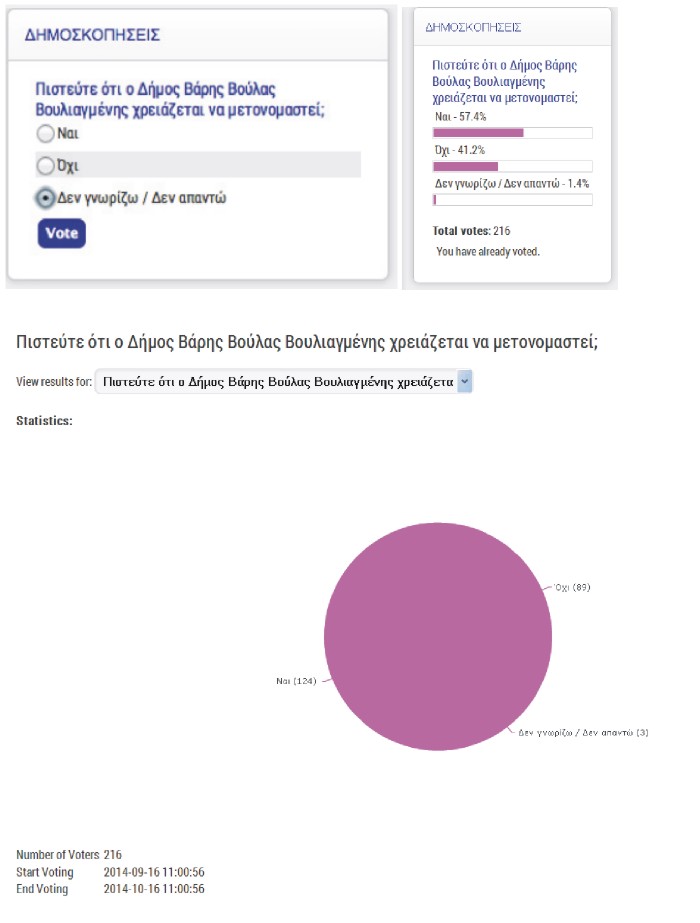
Task: Click the Δεν γνωρίζω / Δεν απαντώ (3) pie label
Action: click(x=583, y=733)
